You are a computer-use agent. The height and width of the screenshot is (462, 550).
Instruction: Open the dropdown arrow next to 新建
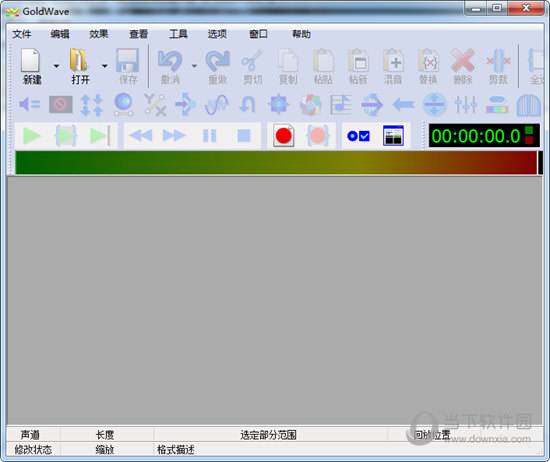point(56,66)
